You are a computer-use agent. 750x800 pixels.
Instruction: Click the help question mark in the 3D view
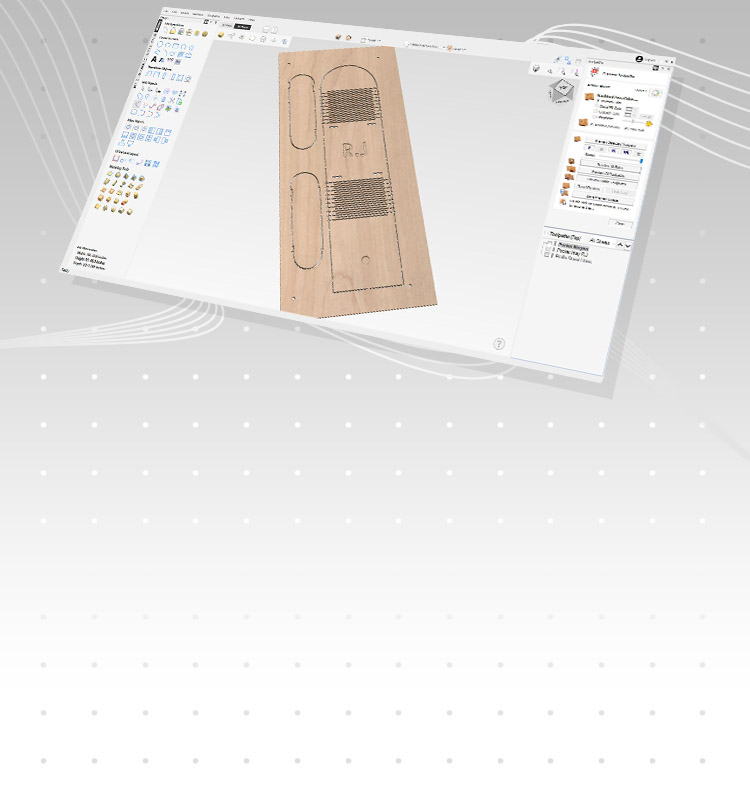[499, 344]
